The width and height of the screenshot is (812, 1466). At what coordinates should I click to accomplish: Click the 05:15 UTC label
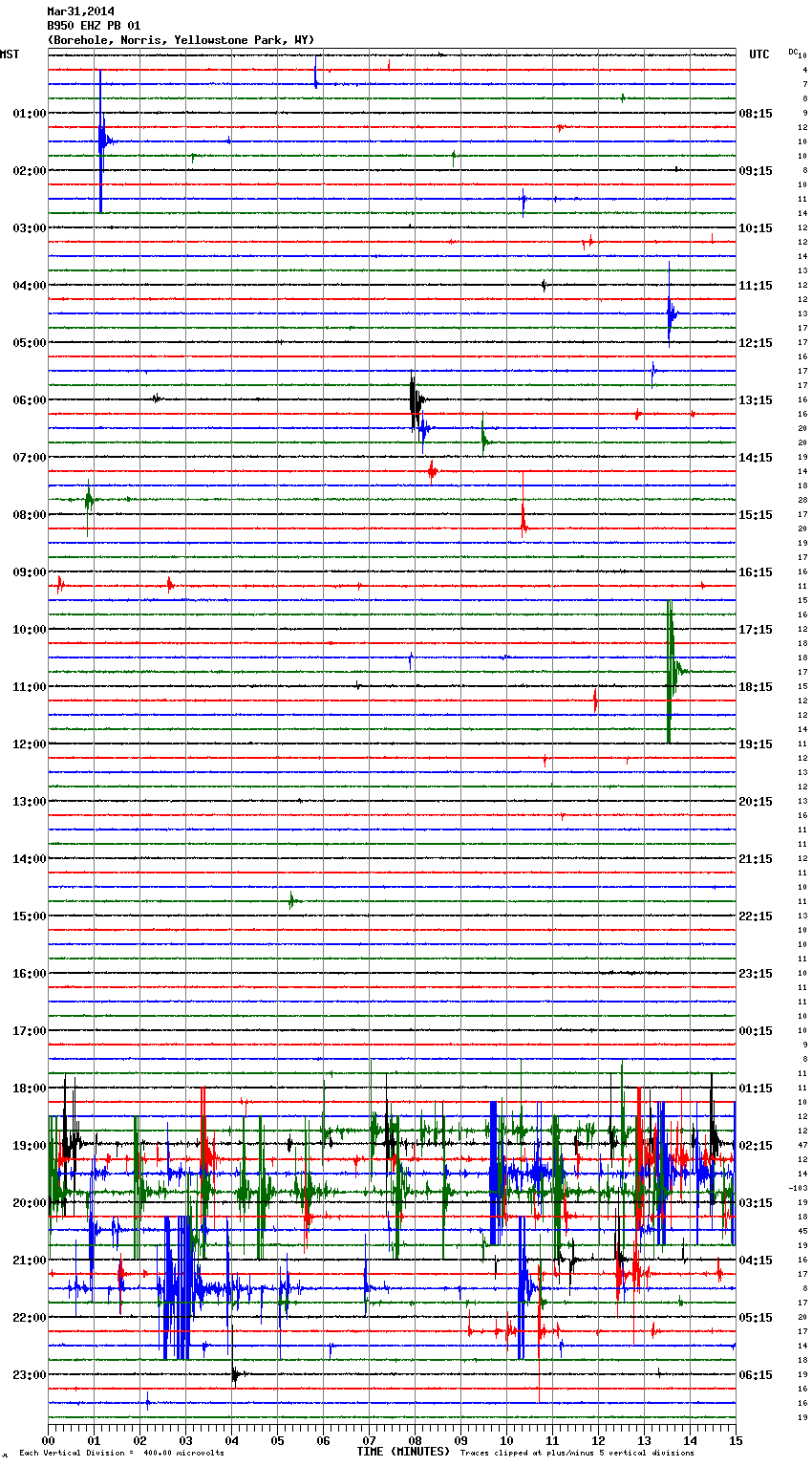756,1318
